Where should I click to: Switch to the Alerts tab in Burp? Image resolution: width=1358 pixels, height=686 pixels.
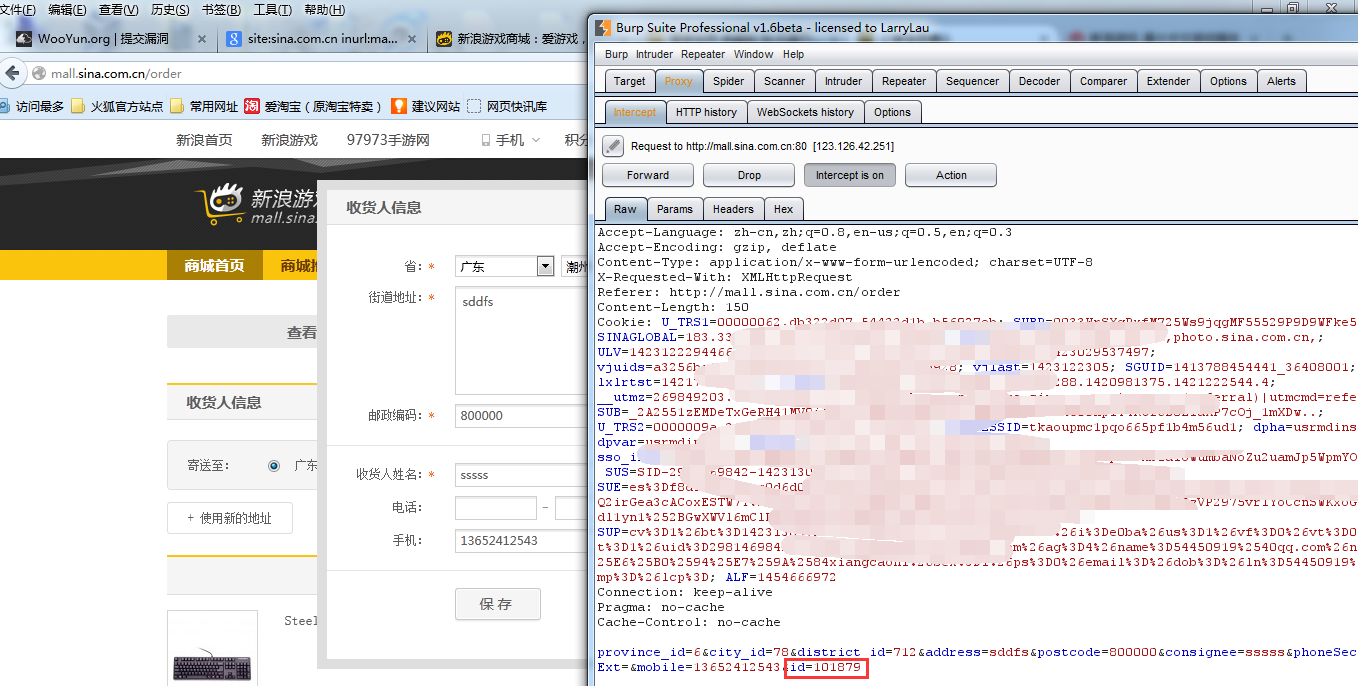click(1281, 81)
